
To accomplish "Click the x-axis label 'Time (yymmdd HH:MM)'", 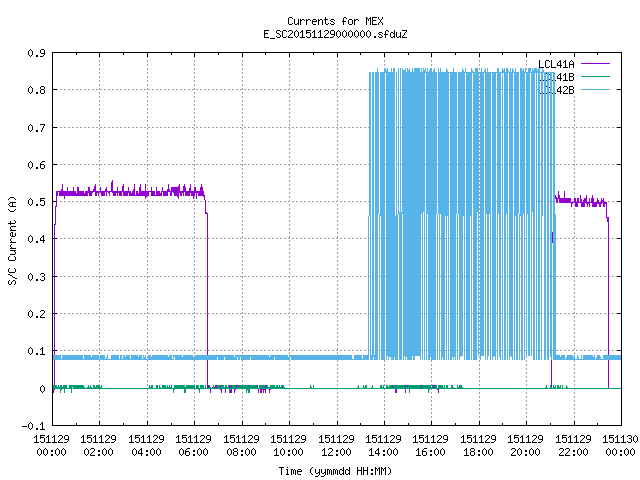I will coord(335,471).
